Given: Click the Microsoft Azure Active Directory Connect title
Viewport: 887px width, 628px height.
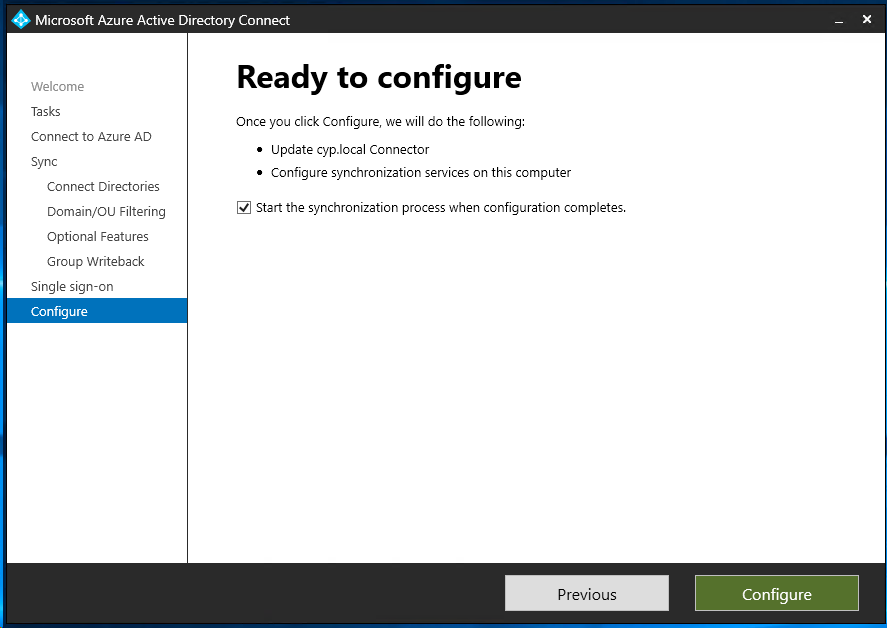Looking at the screenshot, I should [162, 20].
